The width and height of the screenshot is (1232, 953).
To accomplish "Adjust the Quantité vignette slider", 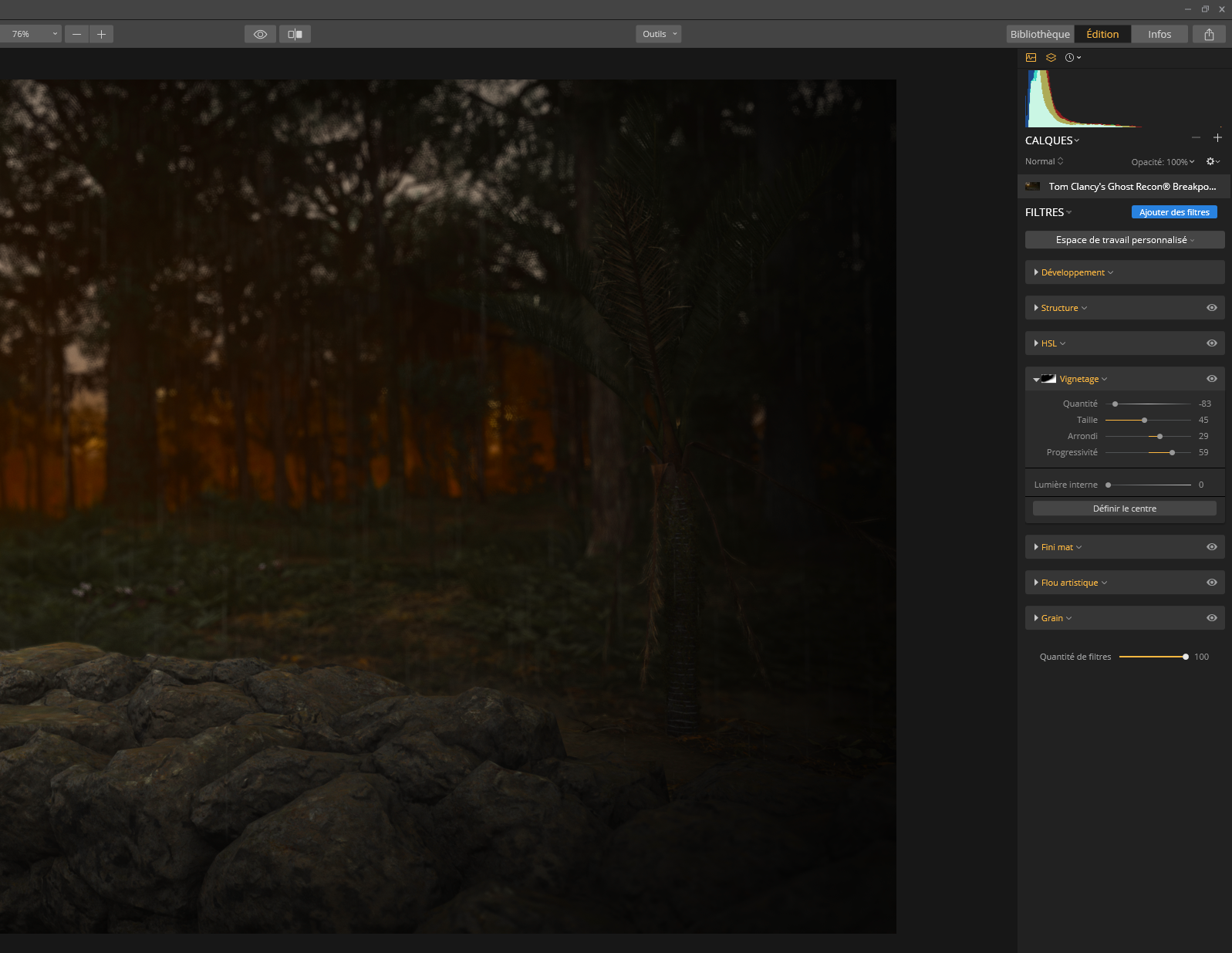I will tap(1148, 404).
